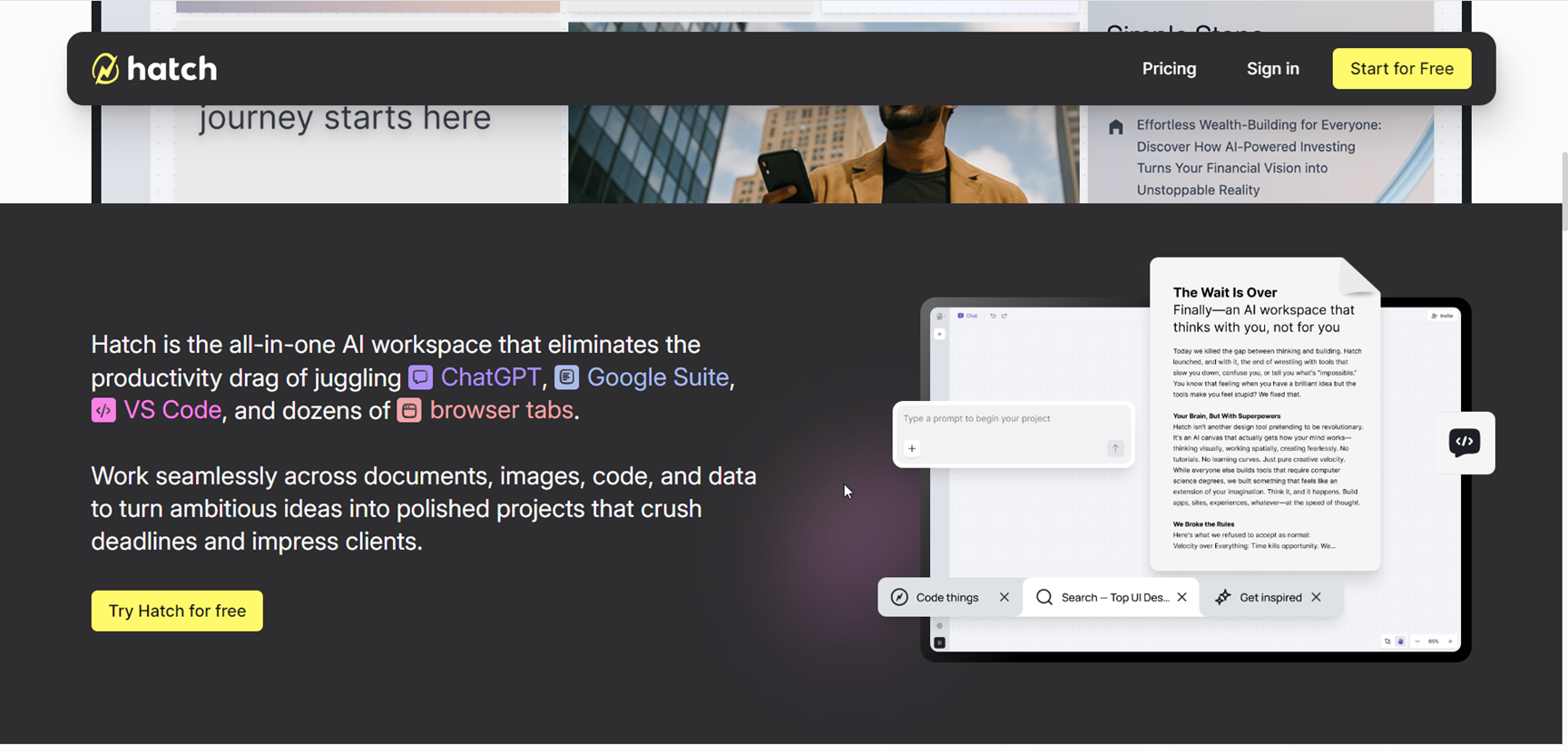Click the hand pan tool in mockup
The height and width of the screenshot is (753, 1568).
coord(1400,641)
